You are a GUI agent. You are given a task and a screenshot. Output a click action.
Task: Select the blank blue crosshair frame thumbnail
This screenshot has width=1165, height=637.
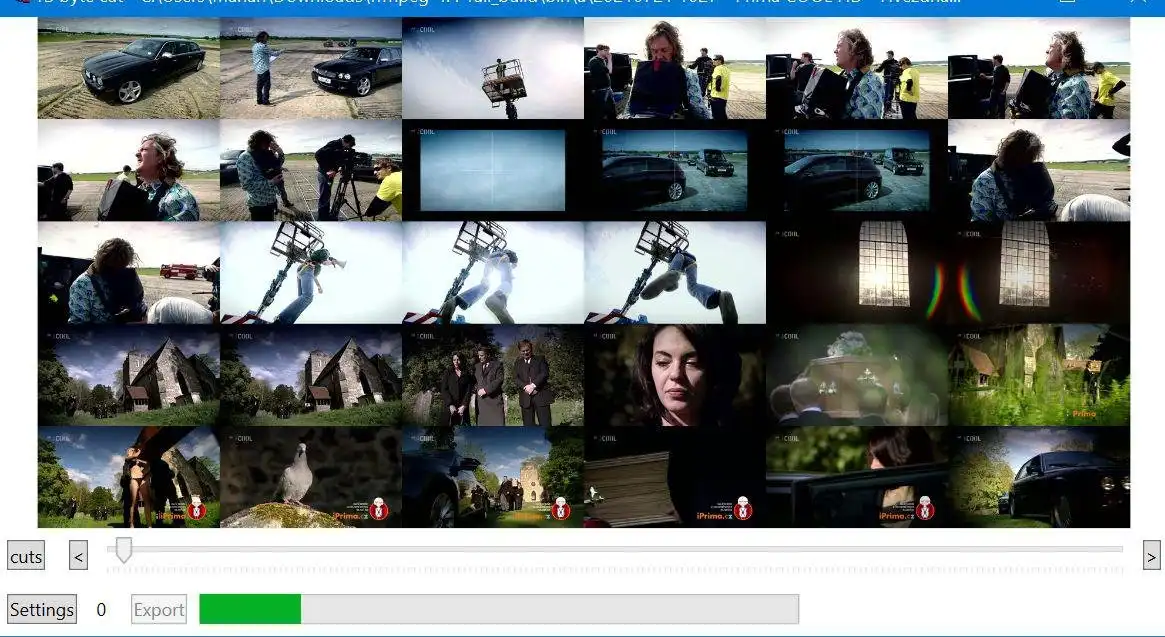pyautogui.click(x=493, y=170)
